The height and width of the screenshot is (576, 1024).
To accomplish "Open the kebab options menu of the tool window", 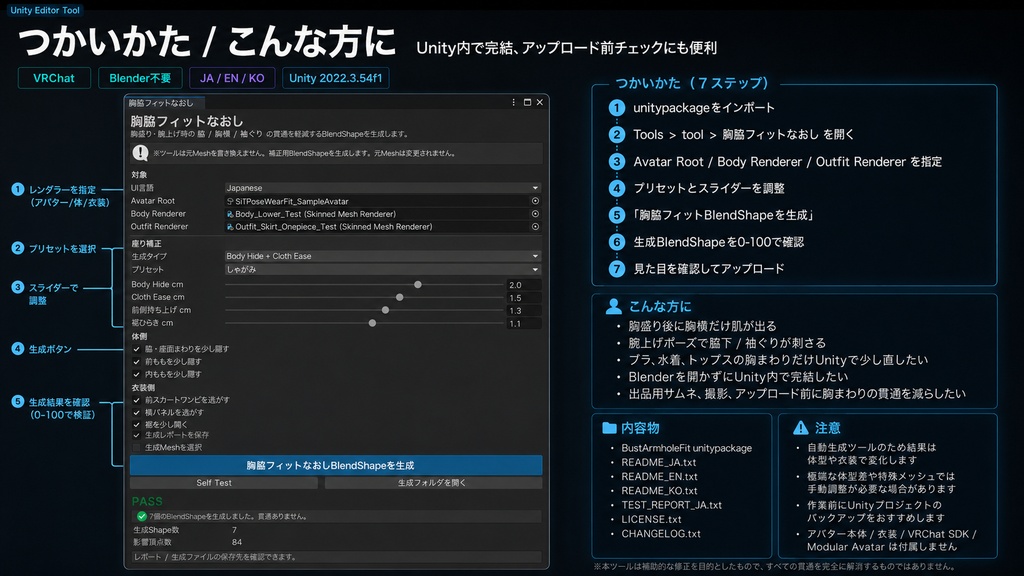I will tap(513, 103).
